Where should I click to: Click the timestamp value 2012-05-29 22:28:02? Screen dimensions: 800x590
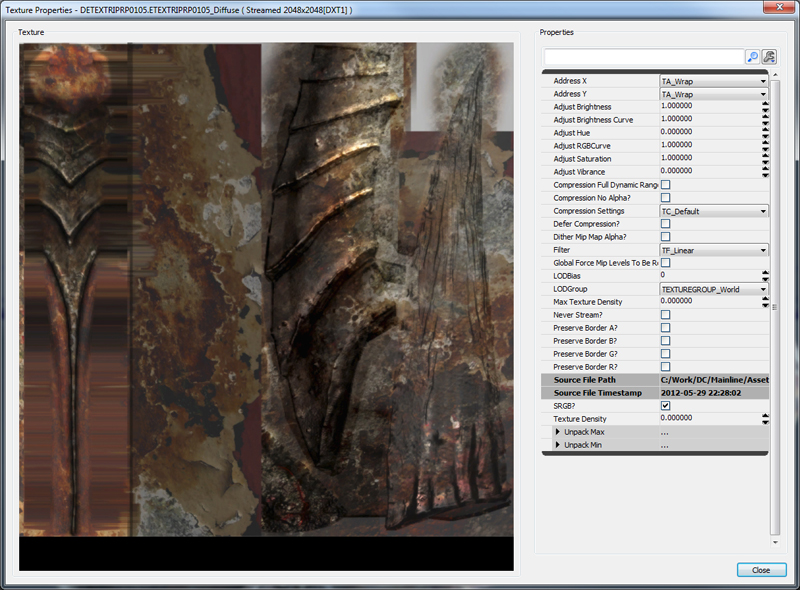click(701, 393)
